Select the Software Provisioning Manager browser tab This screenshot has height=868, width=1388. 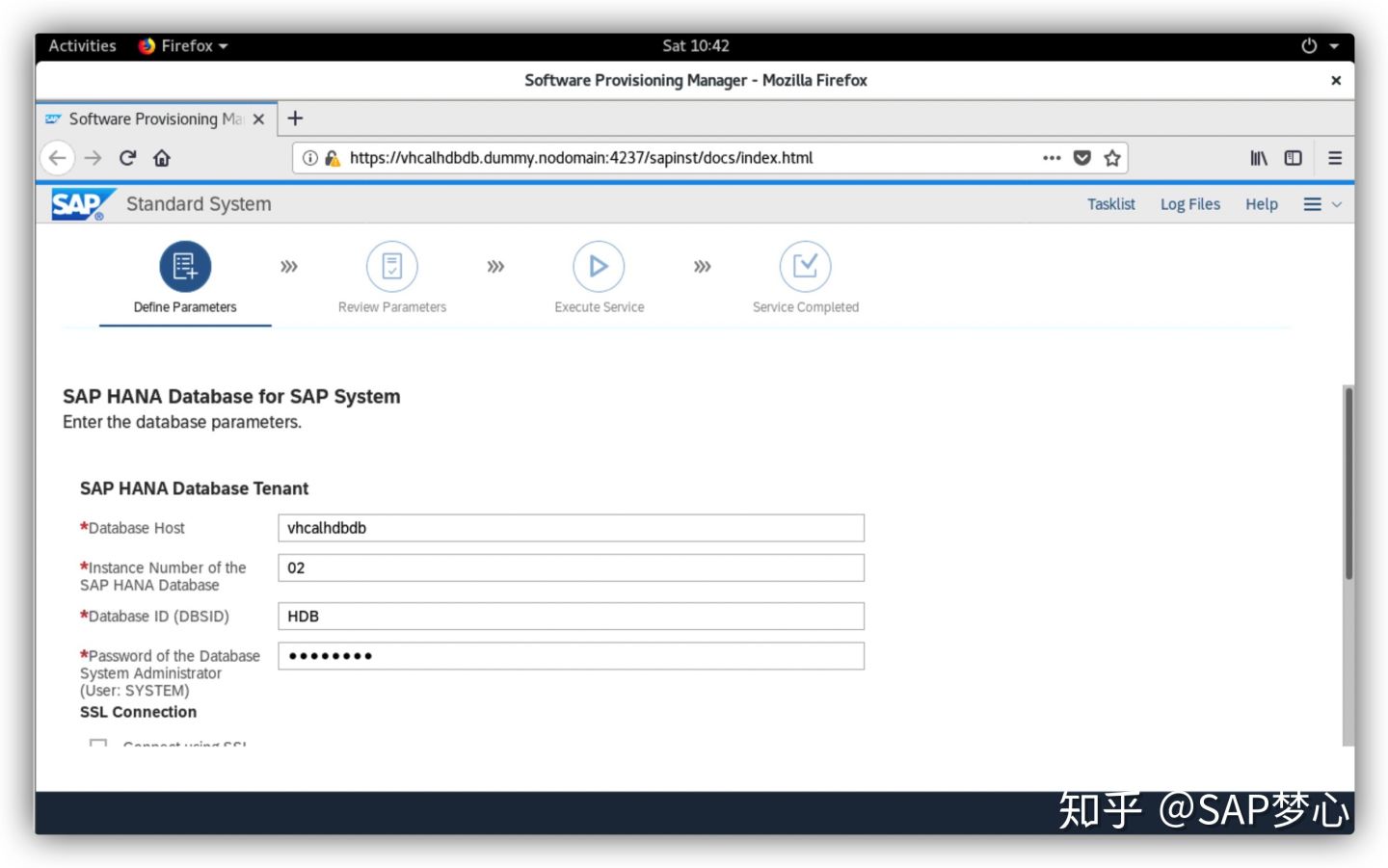[x=156, y=119]
